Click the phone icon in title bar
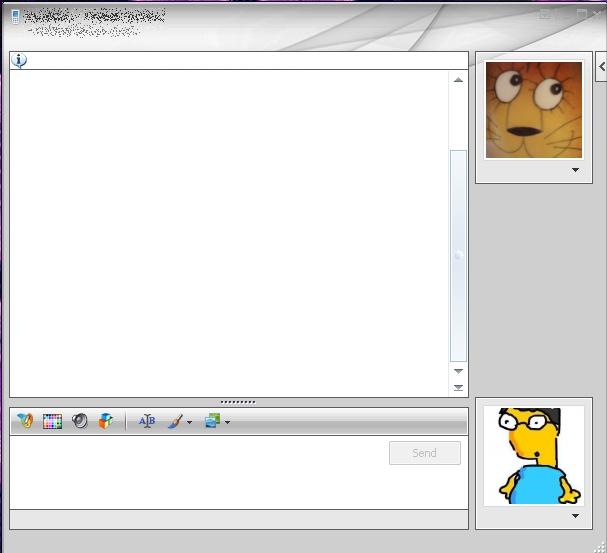Screen dimensions: 607x553 pyautogui.click(x=15, y=16)
